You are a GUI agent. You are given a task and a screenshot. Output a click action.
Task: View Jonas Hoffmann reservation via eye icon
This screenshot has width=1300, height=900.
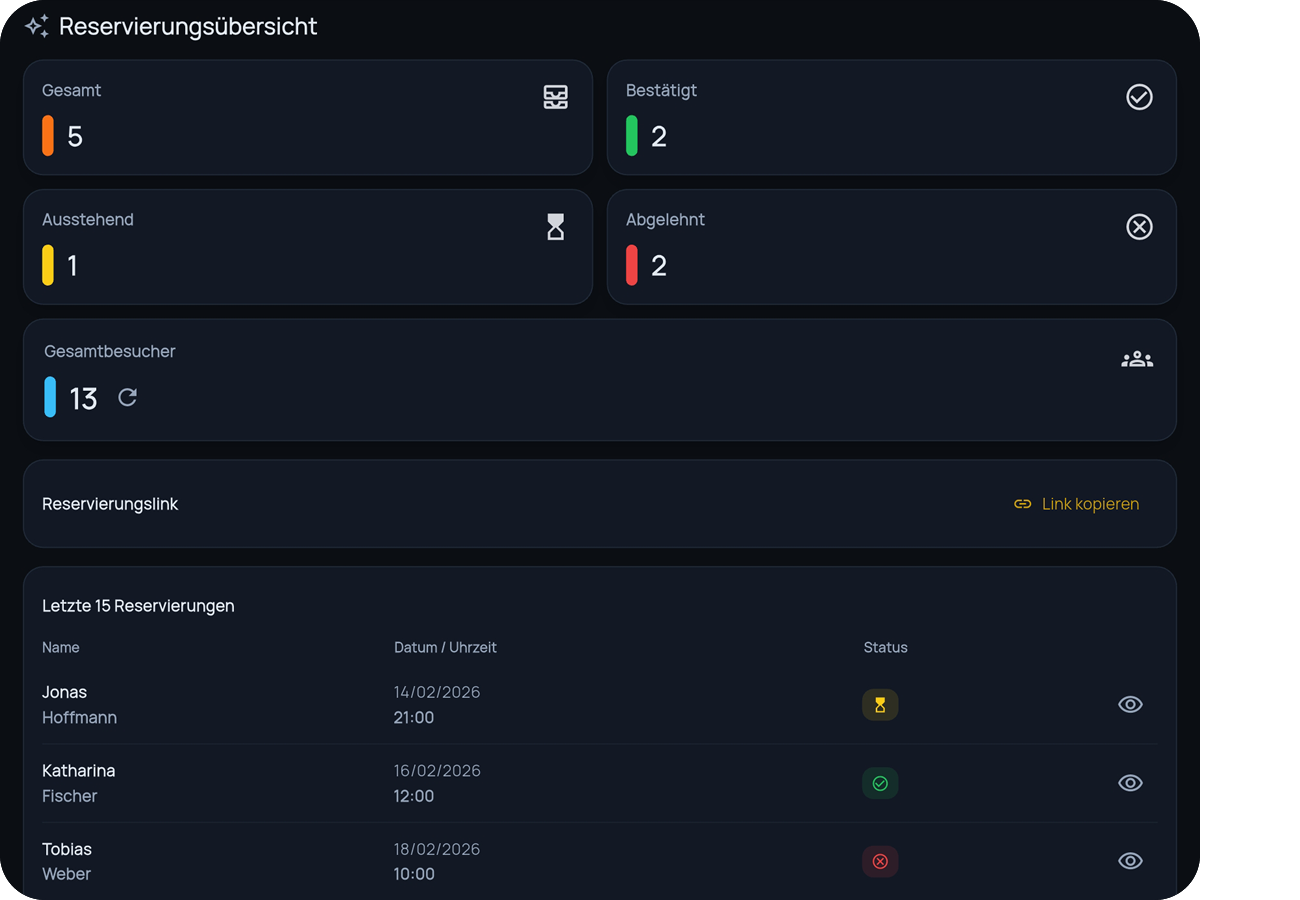(1130, 705)
